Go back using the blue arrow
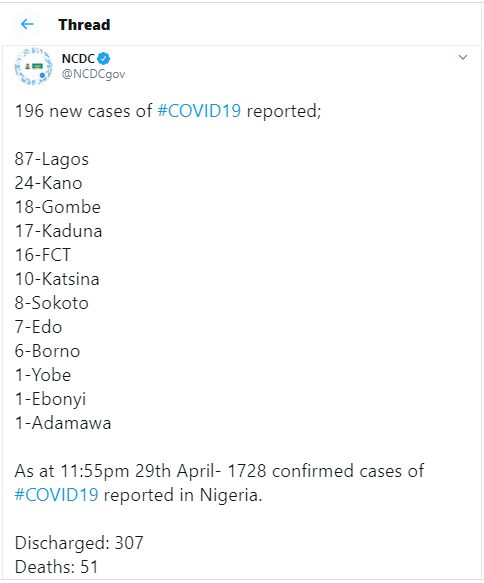 click(x=27, y=25)
